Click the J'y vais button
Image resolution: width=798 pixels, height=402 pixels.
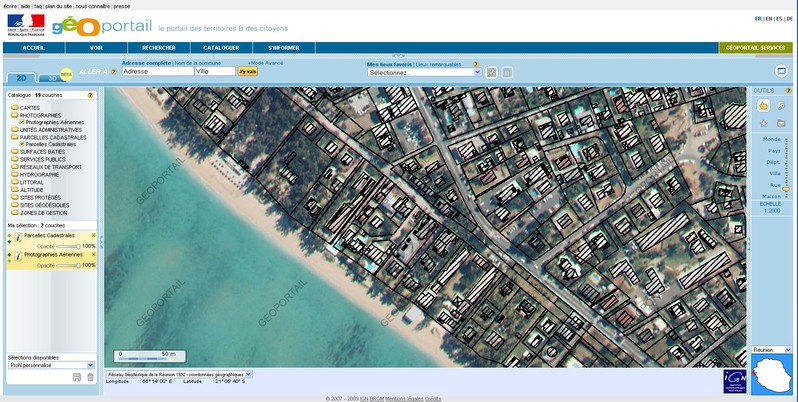(x=248, y=72)
